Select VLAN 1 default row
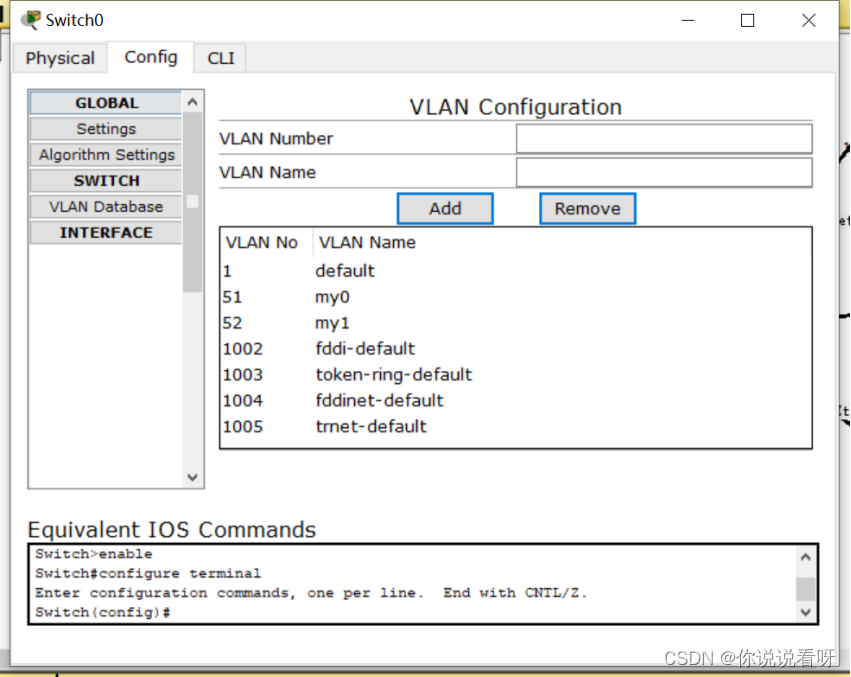851x677 pixels. click(x=516, y=271)
